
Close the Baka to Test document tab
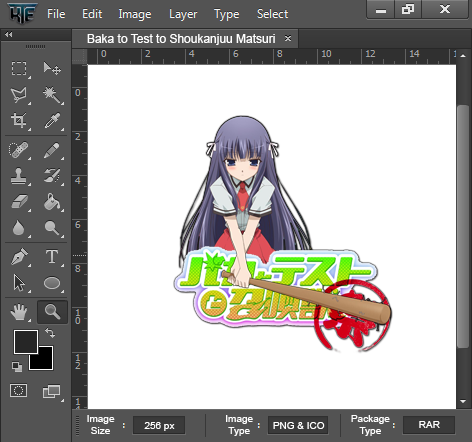[x=288, y=38]
